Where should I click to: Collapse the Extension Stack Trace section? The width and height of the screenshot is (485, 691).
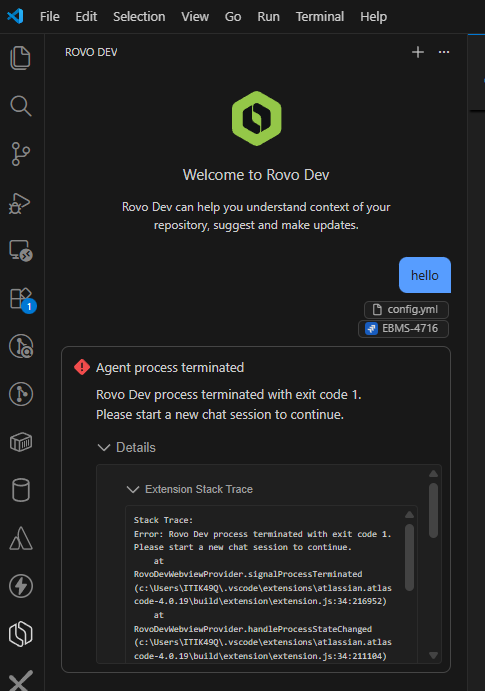point(190,489)
